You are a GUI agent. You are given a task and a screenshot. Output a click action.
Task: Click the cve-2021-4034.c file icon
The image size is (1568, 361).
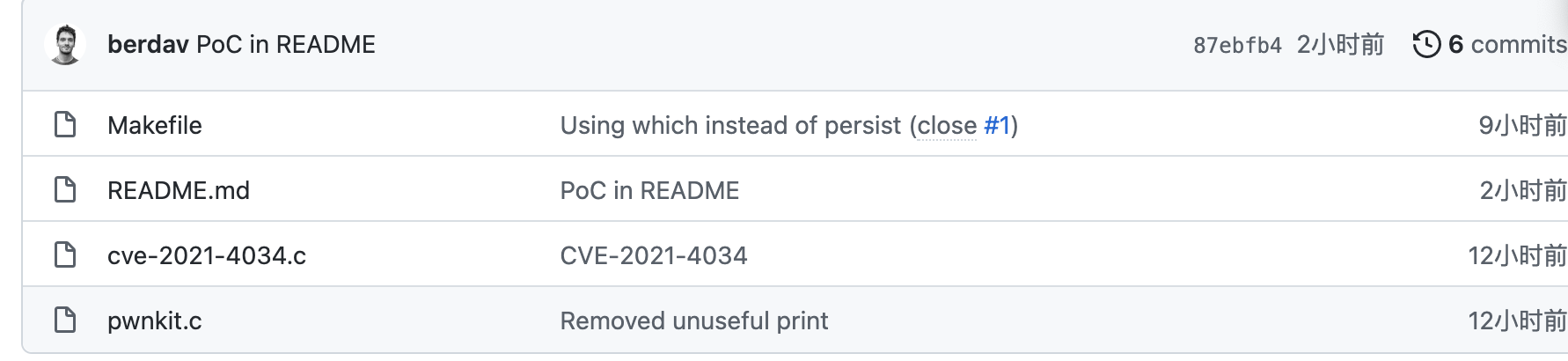[65, 255]
